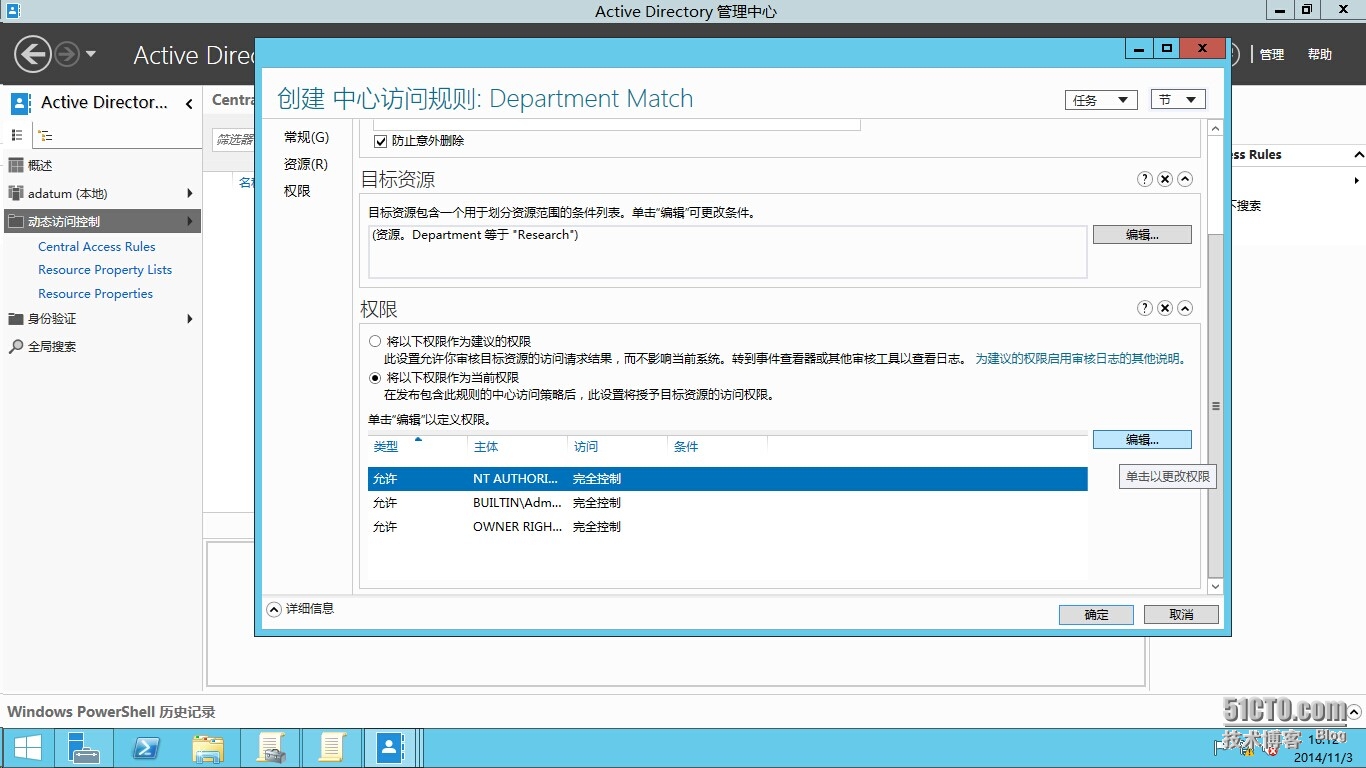Open the navigation history dropdown arrow

click(x=91, y=54)
